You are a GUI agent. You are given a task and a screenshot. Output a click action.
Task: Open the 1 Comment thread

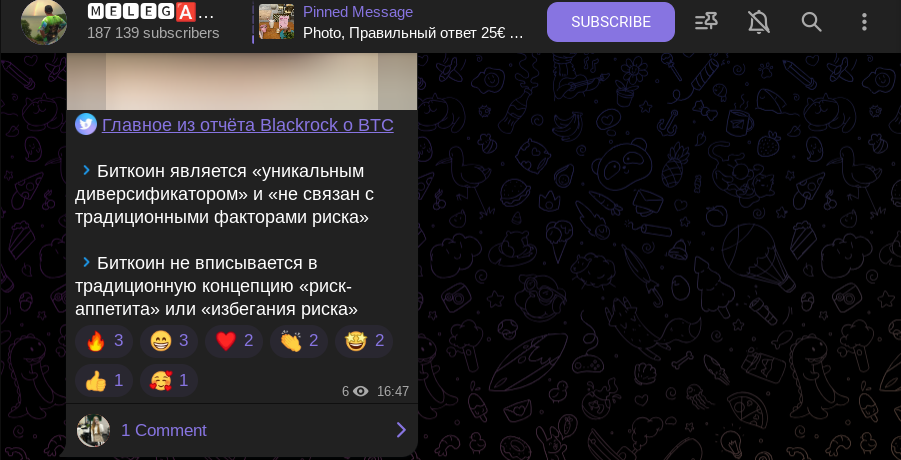242,430
